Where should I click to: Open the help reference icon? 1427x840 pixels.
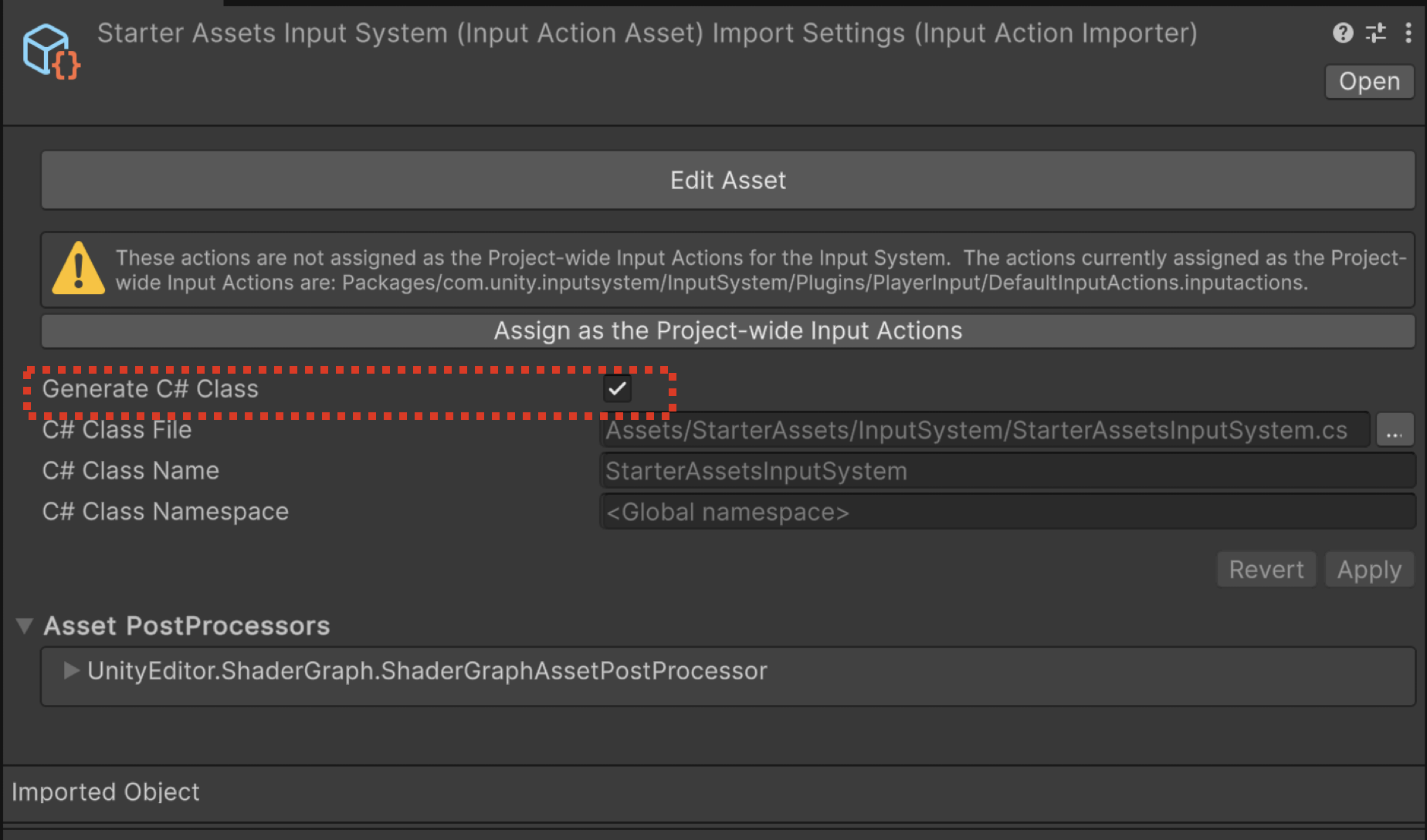(1343, 32)
